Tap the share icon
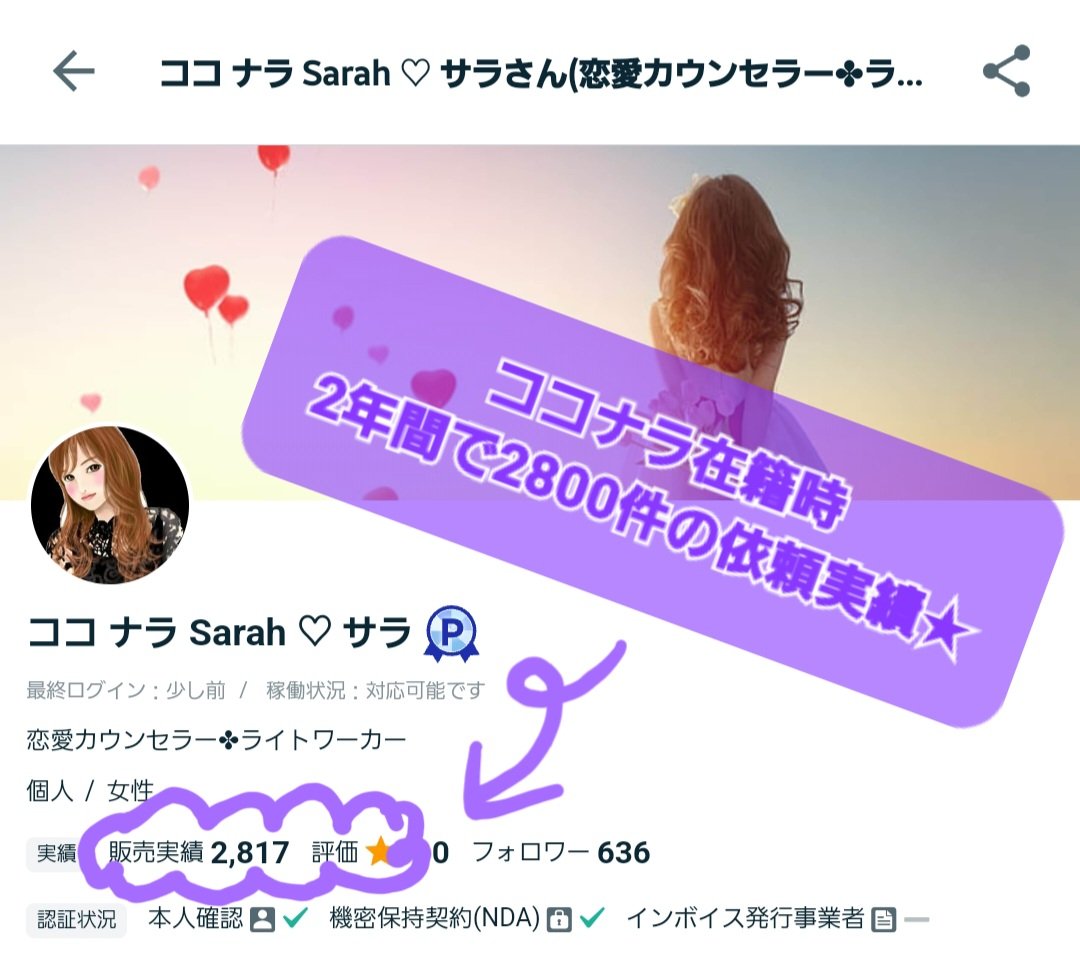1080x964 pixels. [1006, 71]
